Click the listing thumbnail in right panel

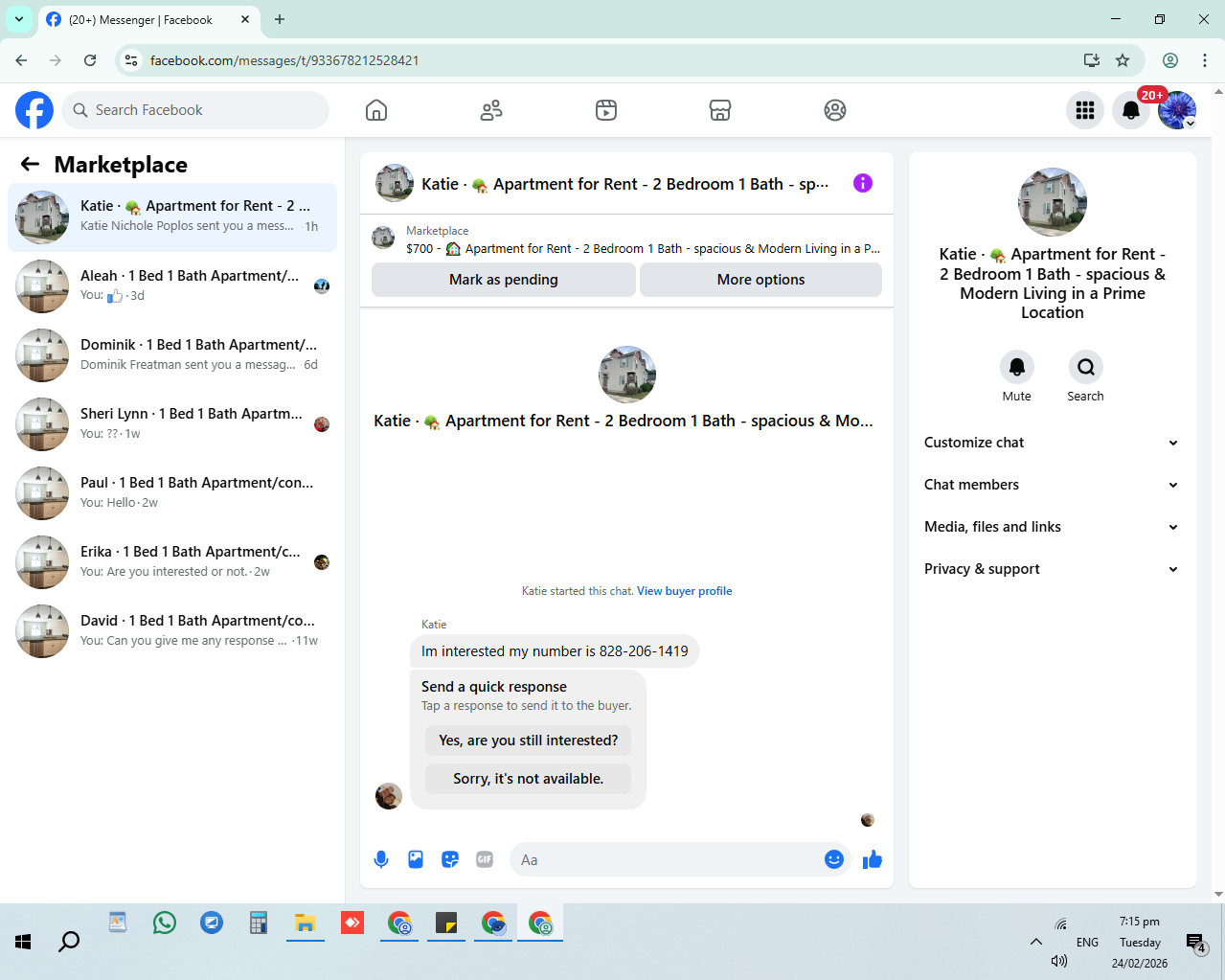[x=1052, y=202]
